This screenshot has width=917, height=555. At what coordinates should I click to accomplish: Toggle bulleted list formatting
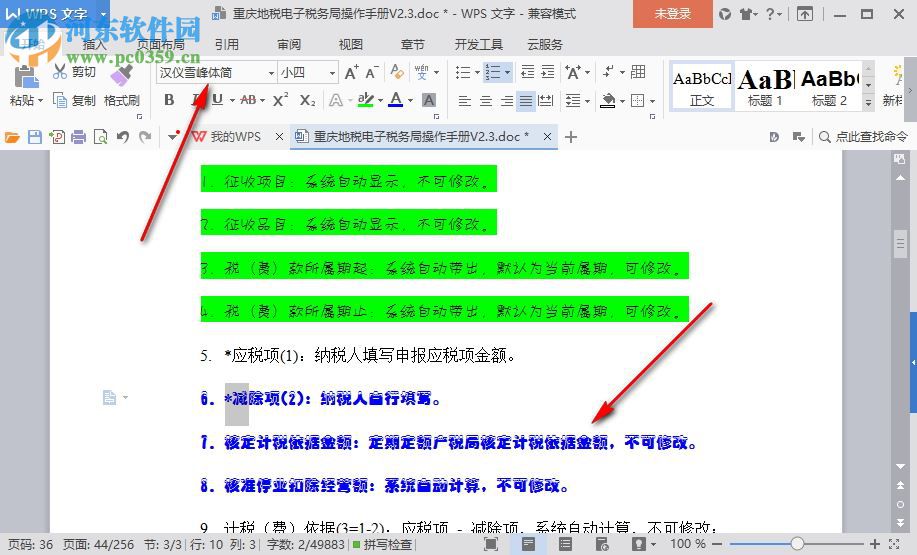[x=463, y=72]
